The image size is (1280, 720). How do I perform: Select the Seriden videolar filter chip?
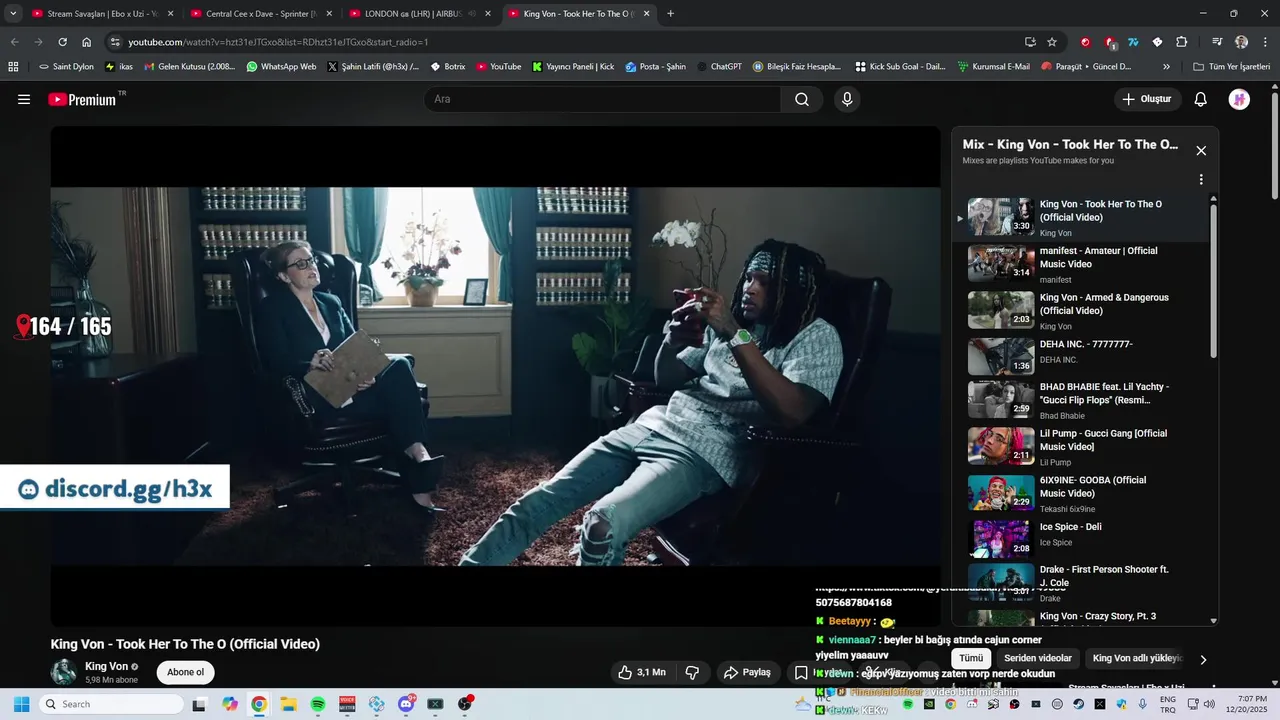1038,658
